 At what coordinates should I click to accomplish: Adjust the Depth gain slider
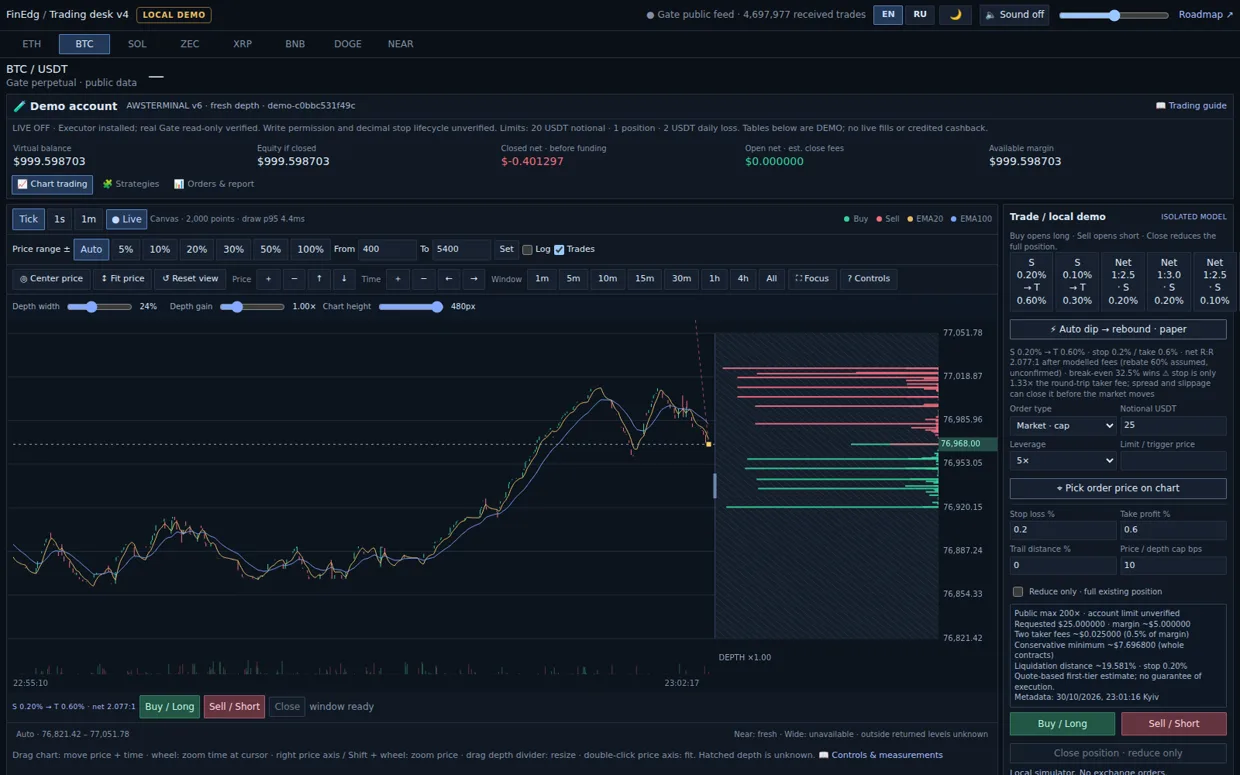click(x=252, y=307)
